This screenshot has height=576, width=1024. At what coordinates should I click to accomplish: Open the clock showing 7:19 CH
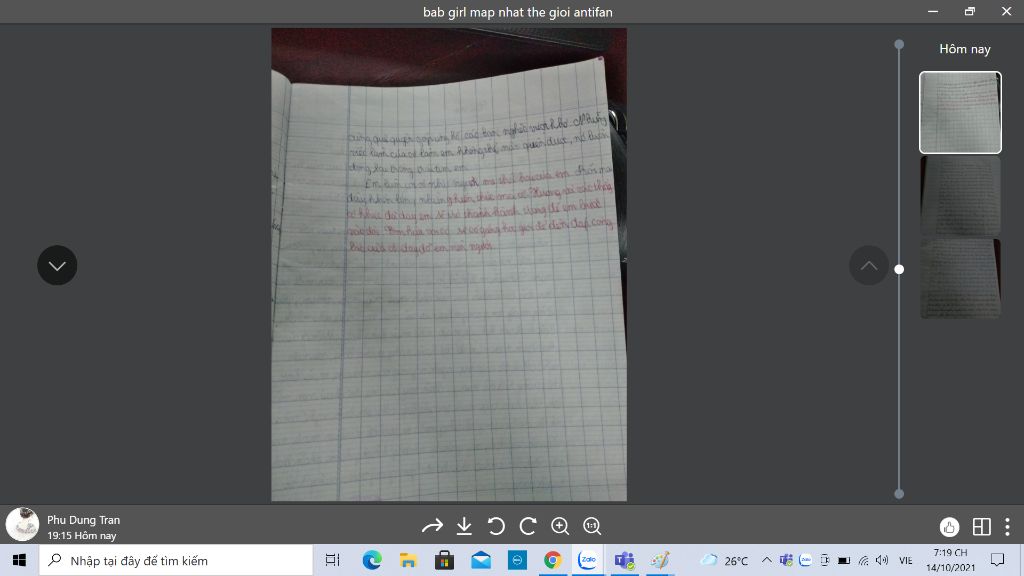[x=950, y=560]
